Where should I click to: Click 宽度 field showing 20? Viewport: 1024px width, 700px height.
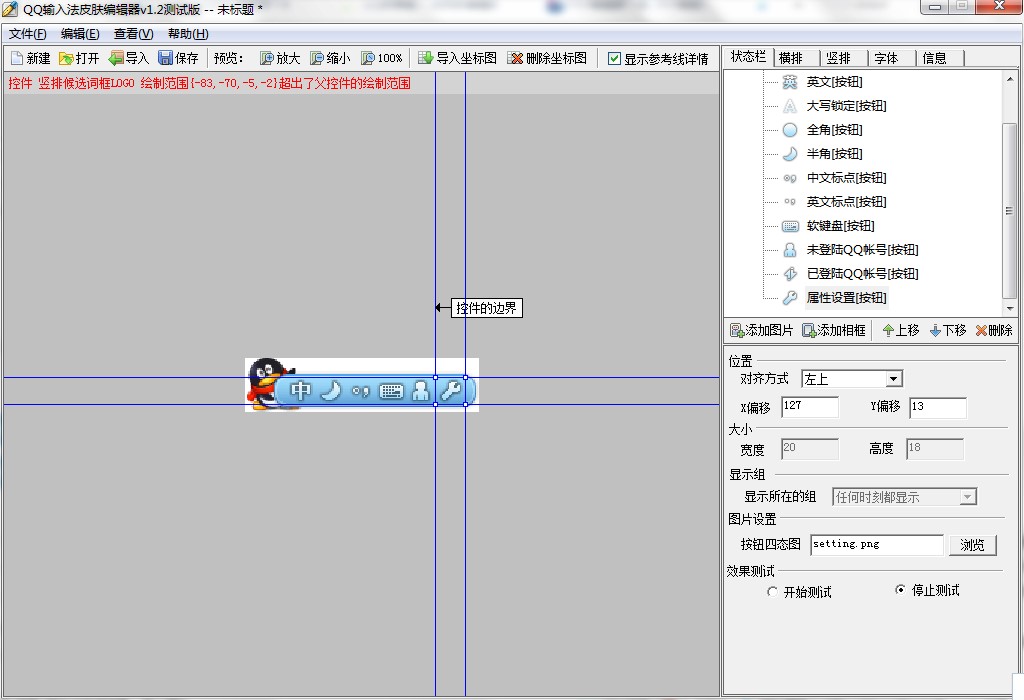pyautogui.click(x=810, y=449)
